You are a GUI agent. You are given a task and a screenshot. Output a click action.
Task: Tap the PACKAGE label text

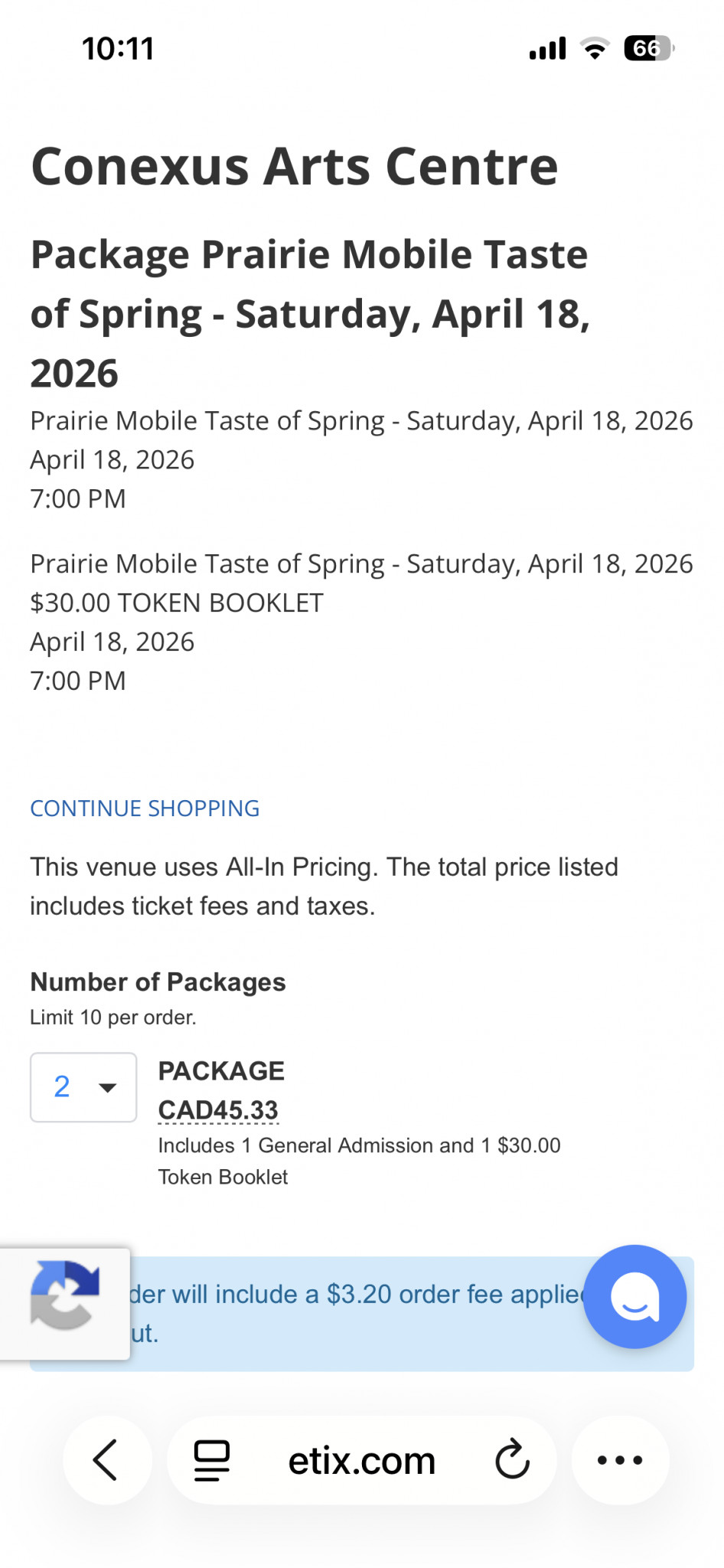tap(221, 1070)
